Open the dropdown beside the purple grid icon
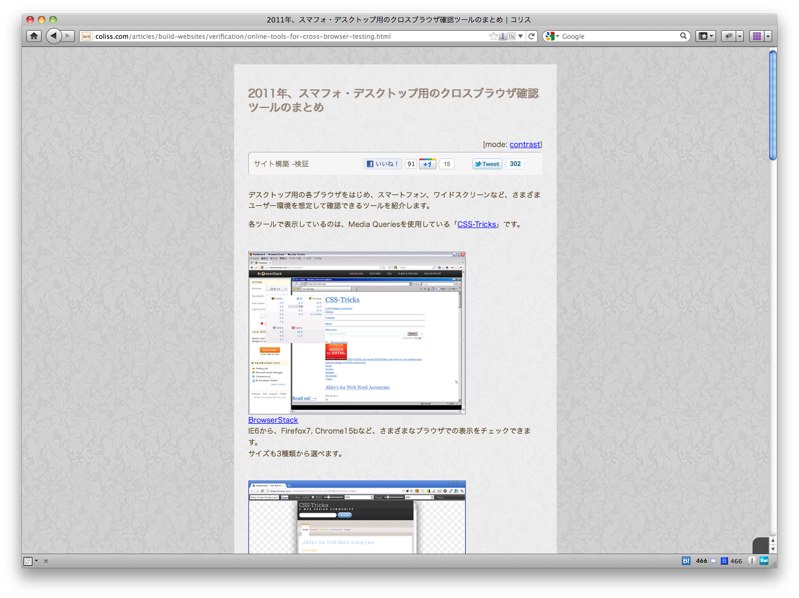This screenshot has width=799, height=598. (768, 36)
